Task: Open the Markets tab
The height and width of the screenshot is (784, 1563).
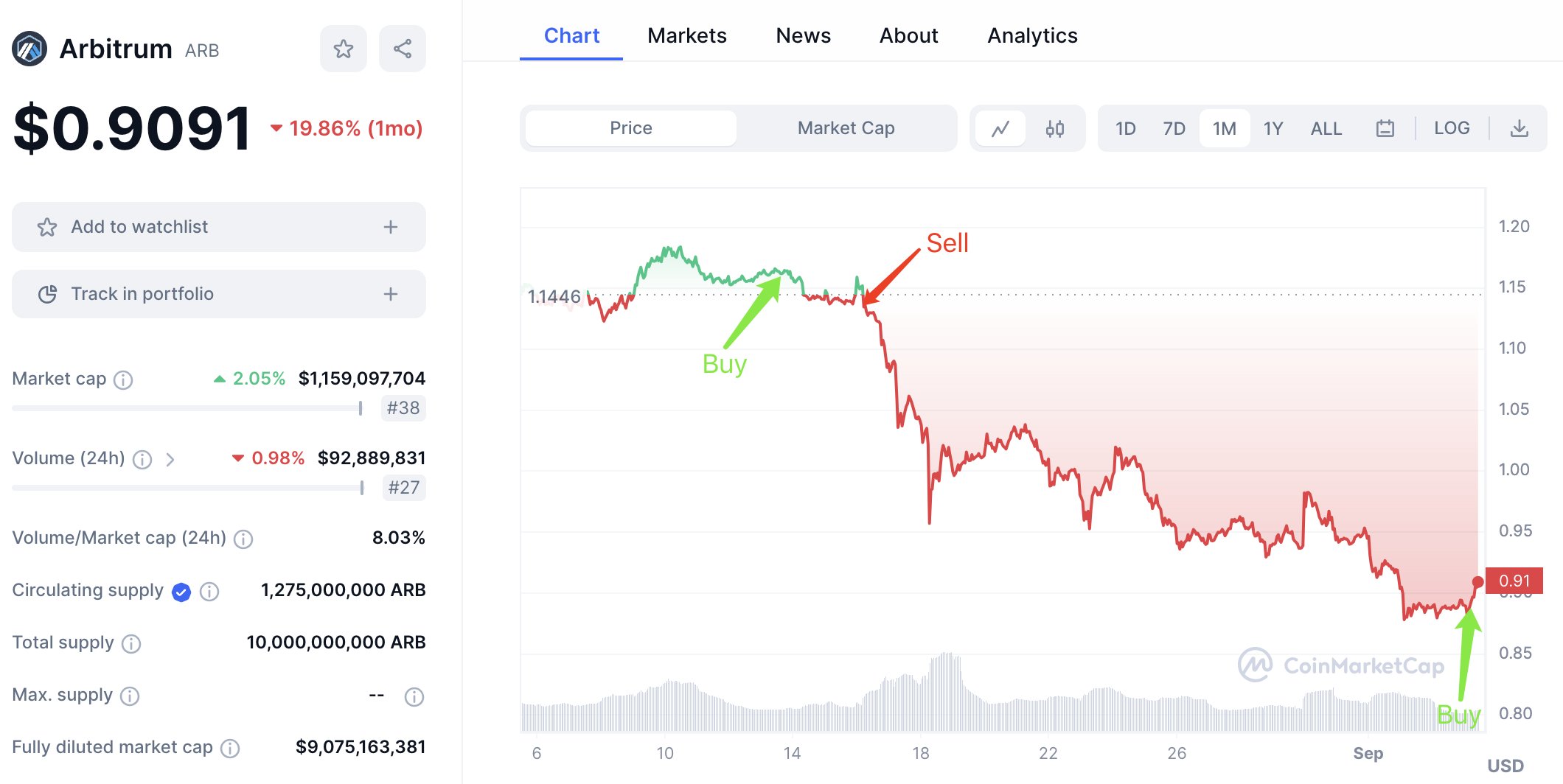Action: (x=686, y=35)
